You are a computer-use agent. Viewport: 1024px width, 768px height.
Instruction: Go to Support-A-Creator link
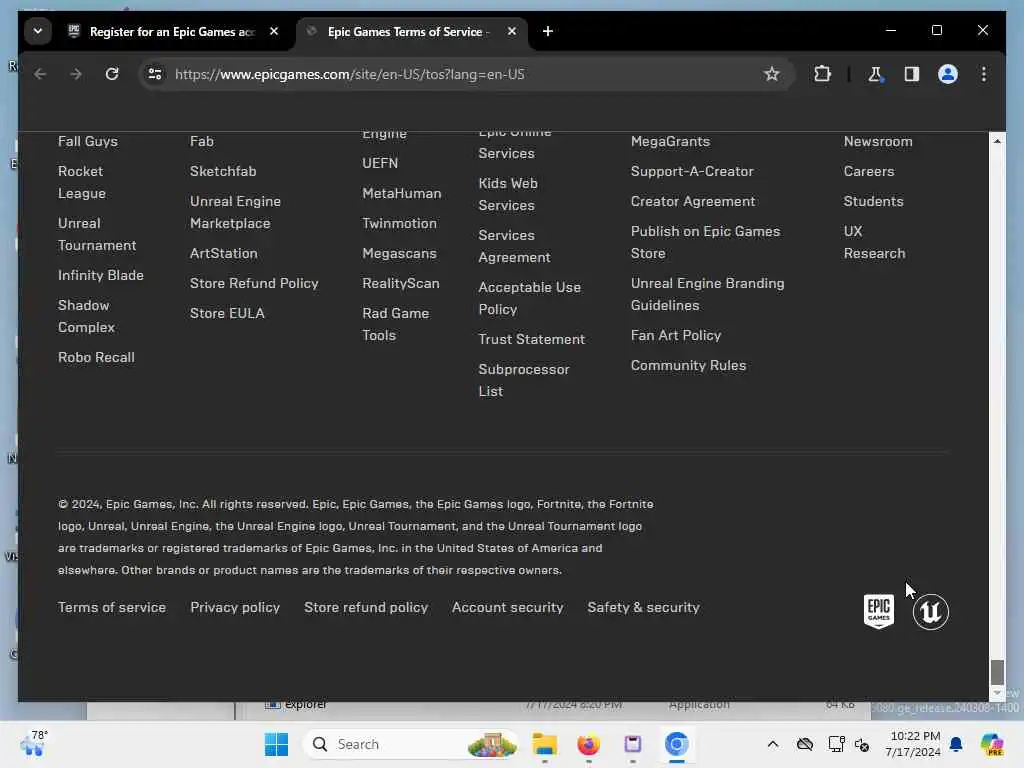coord(692,172)
